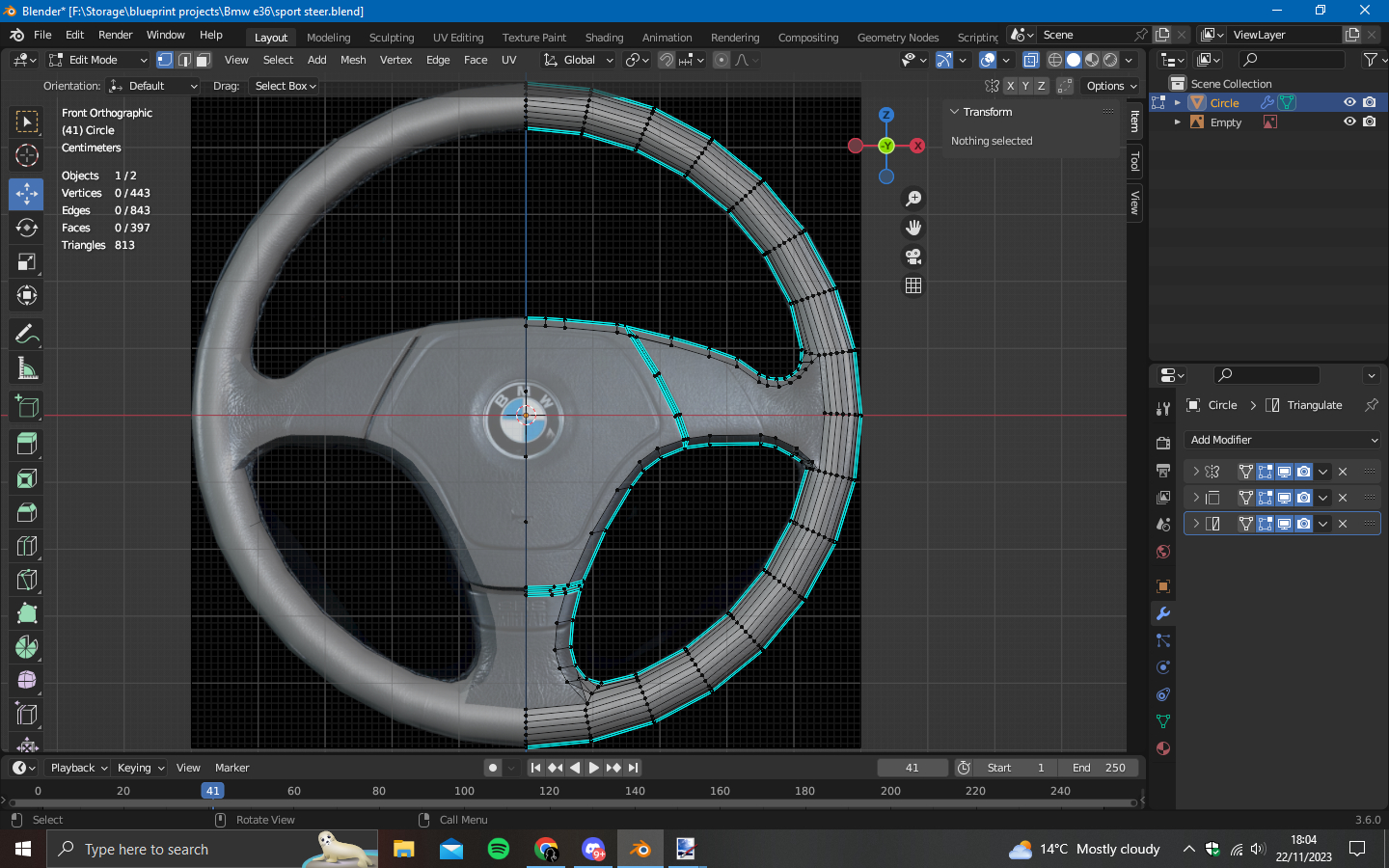This screenshot has width=1389, height=868.
Task: Open the Modifiers wrench properties tab
Action: (x=1163, y=613)
